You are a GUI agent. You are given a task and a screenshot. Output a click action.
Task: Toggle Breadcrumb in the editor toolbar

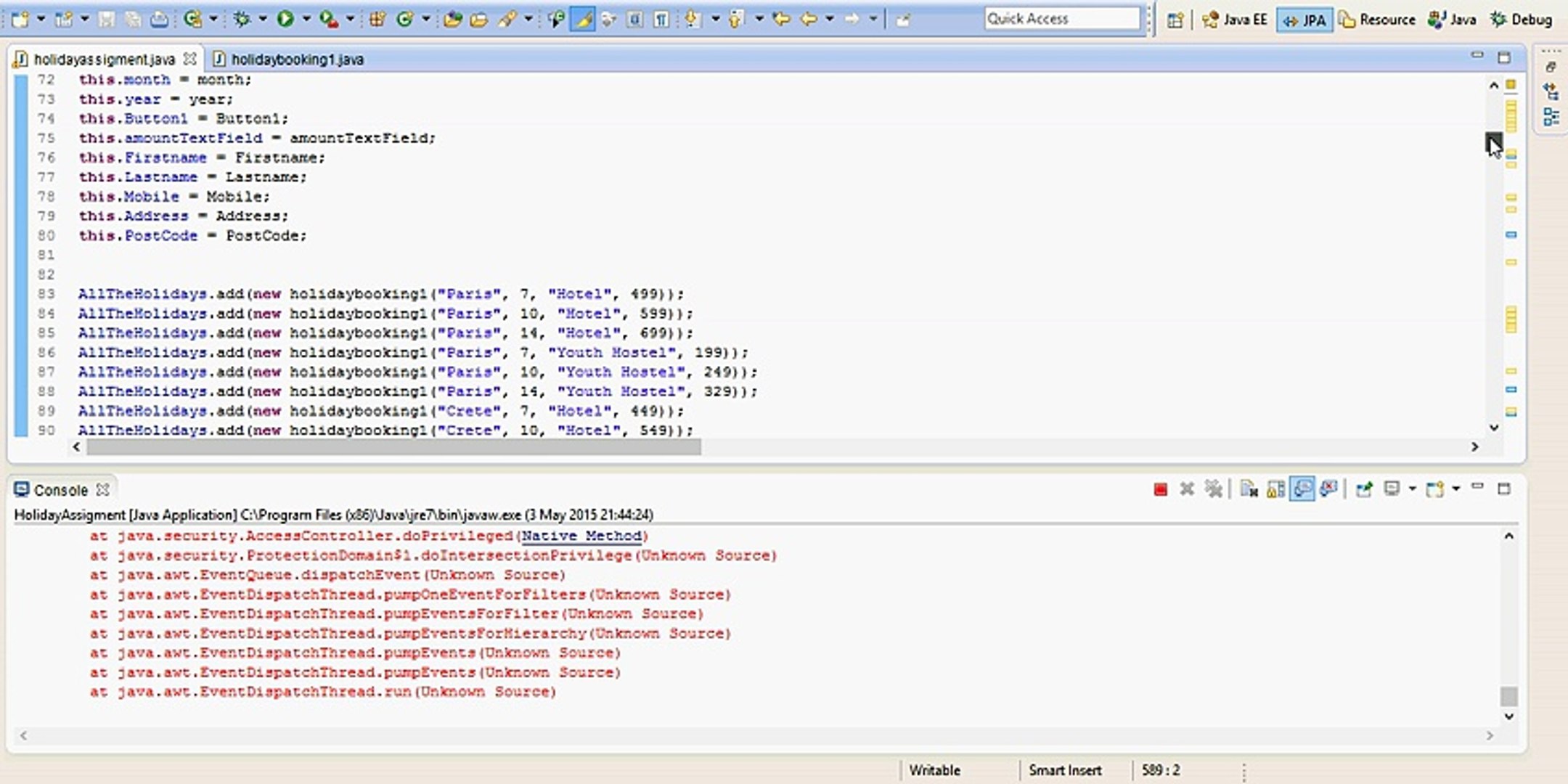click(555, 20)
